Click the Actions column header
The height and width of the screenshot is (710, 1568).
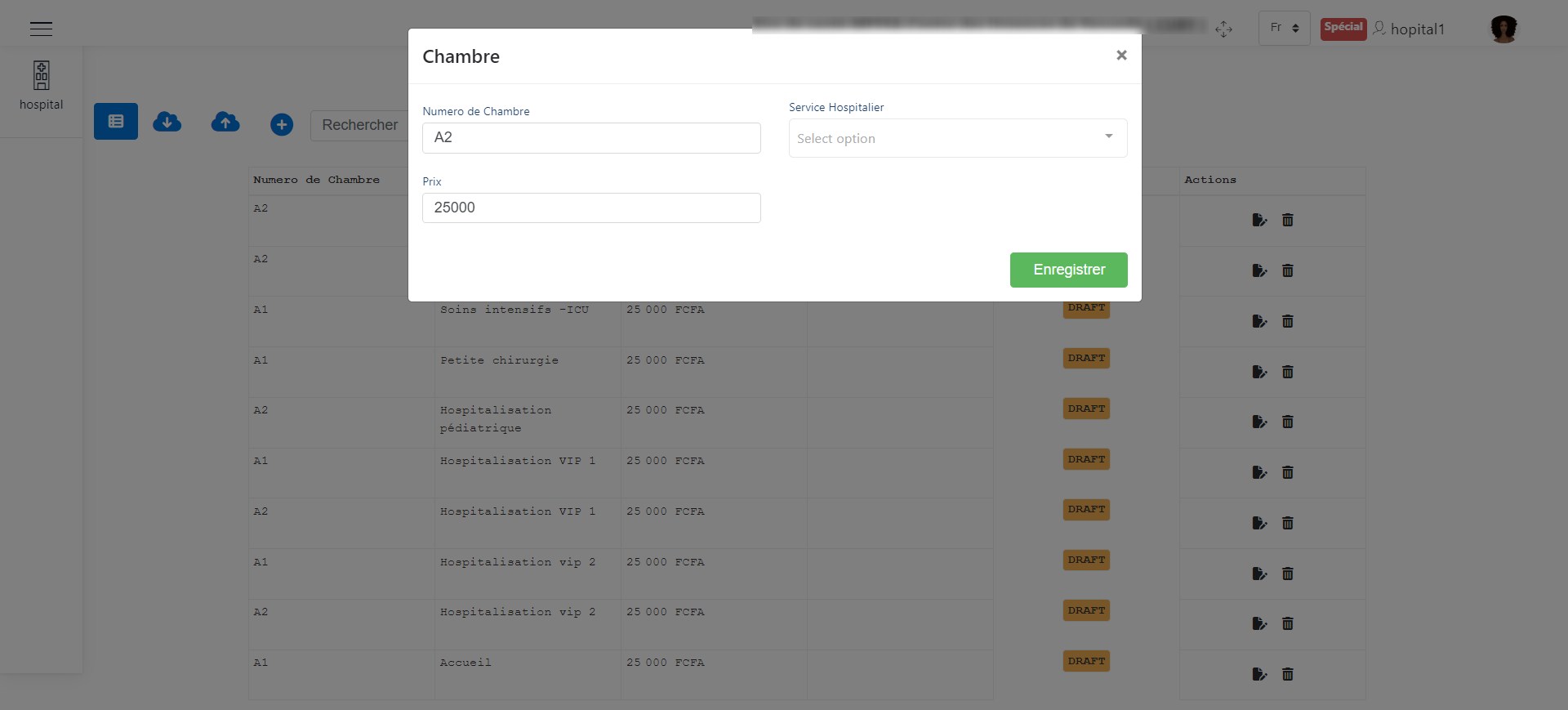pos(1210,180)
